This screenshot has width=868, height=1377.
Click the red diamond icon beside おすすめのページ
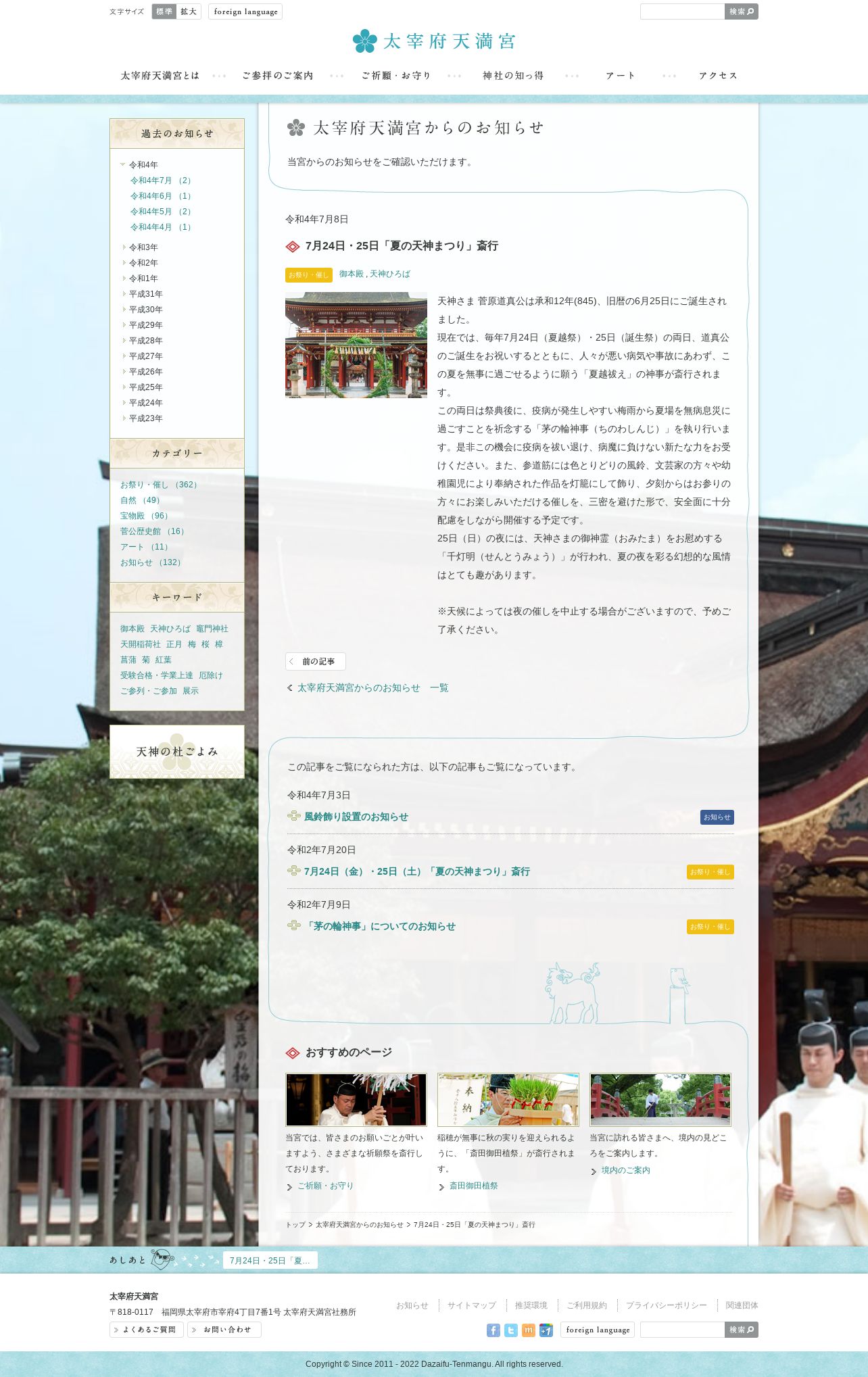(x=293, y=1053)
